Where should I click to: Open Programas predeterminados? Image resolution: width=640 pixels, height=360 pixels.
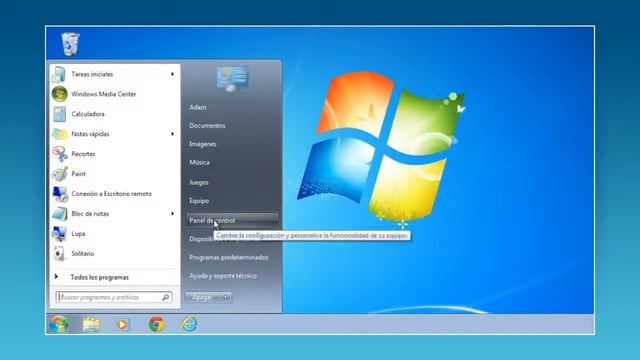pos(229,257)
